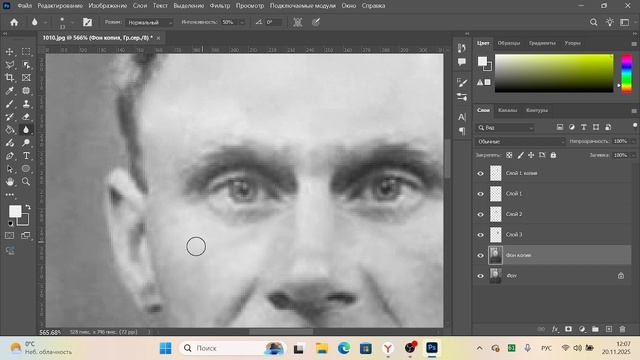Select the Pen tool
This screenshot has width=640, height=360.
tap(9, 156)
